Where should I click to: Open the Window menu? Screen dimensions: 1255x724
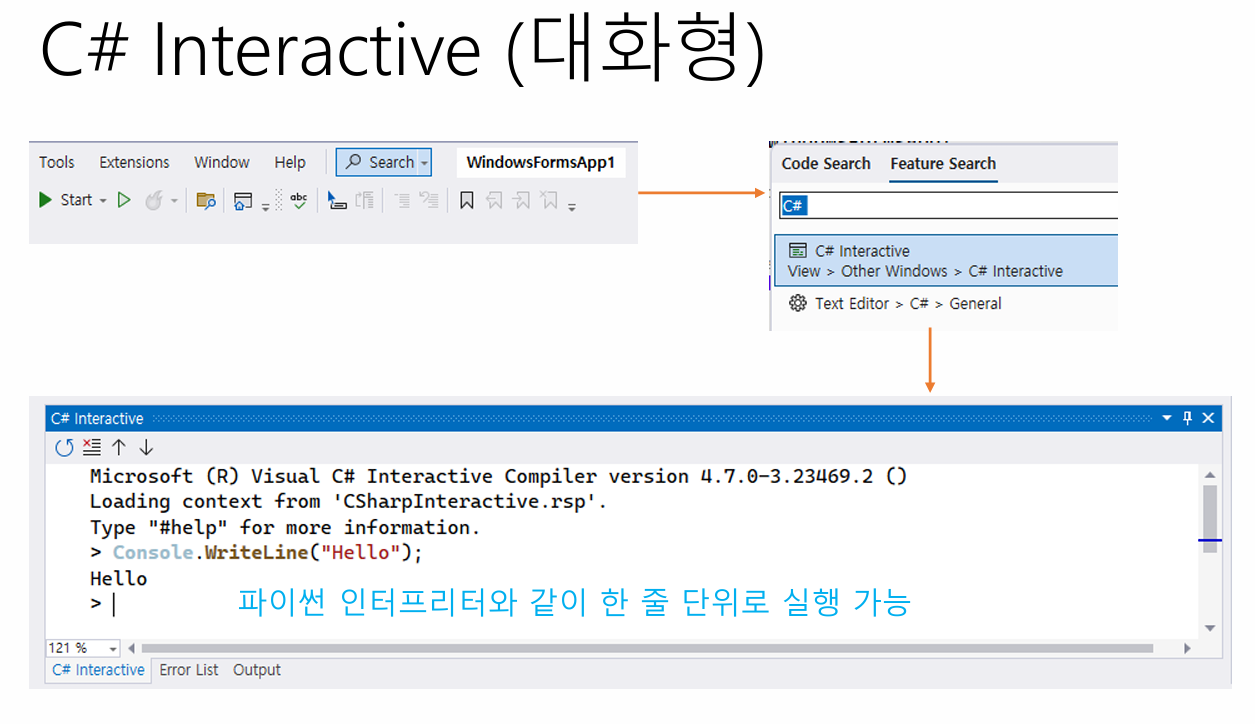click(x=222, y=162)
